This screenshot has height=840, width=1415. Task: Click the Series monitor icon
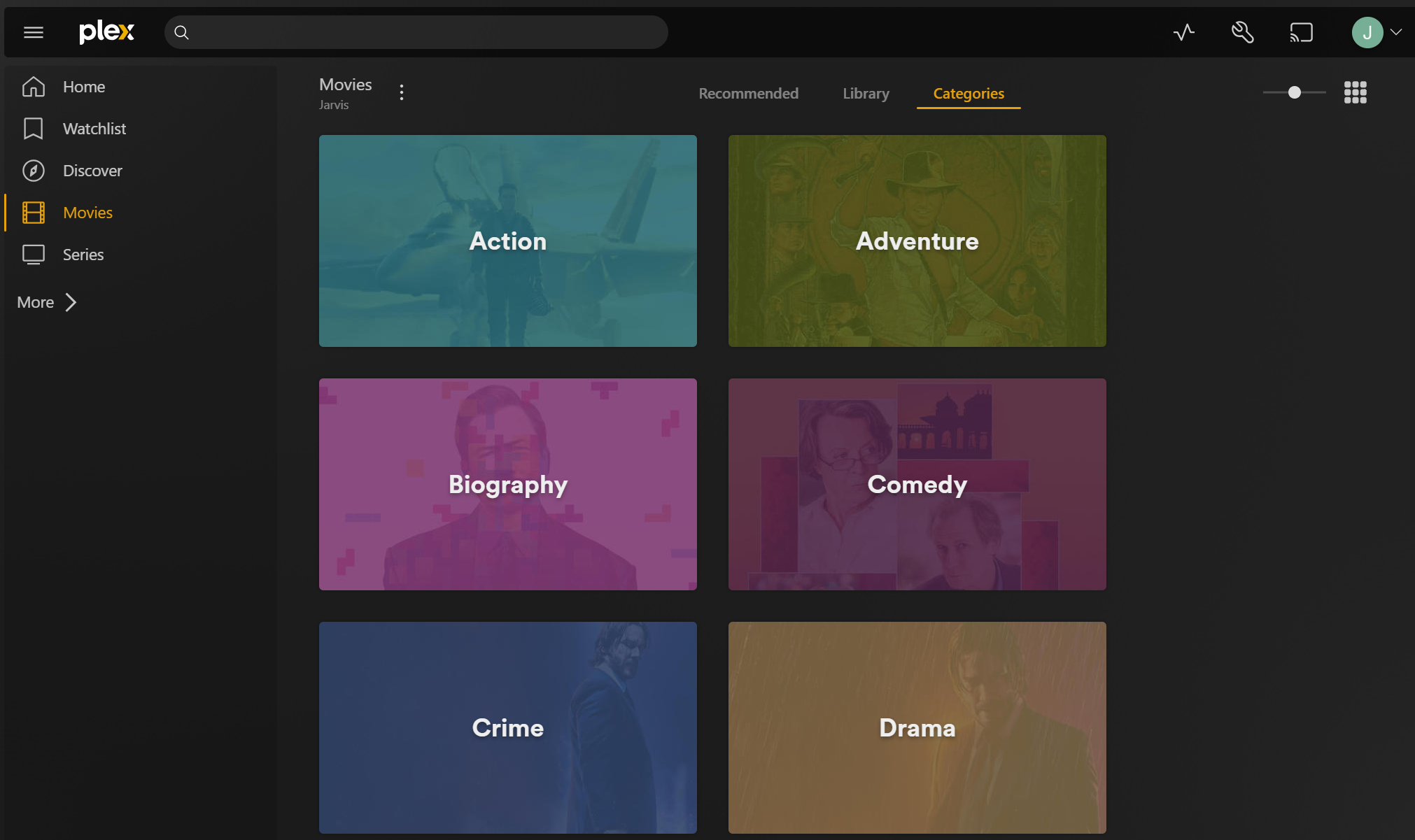[32, 254]
